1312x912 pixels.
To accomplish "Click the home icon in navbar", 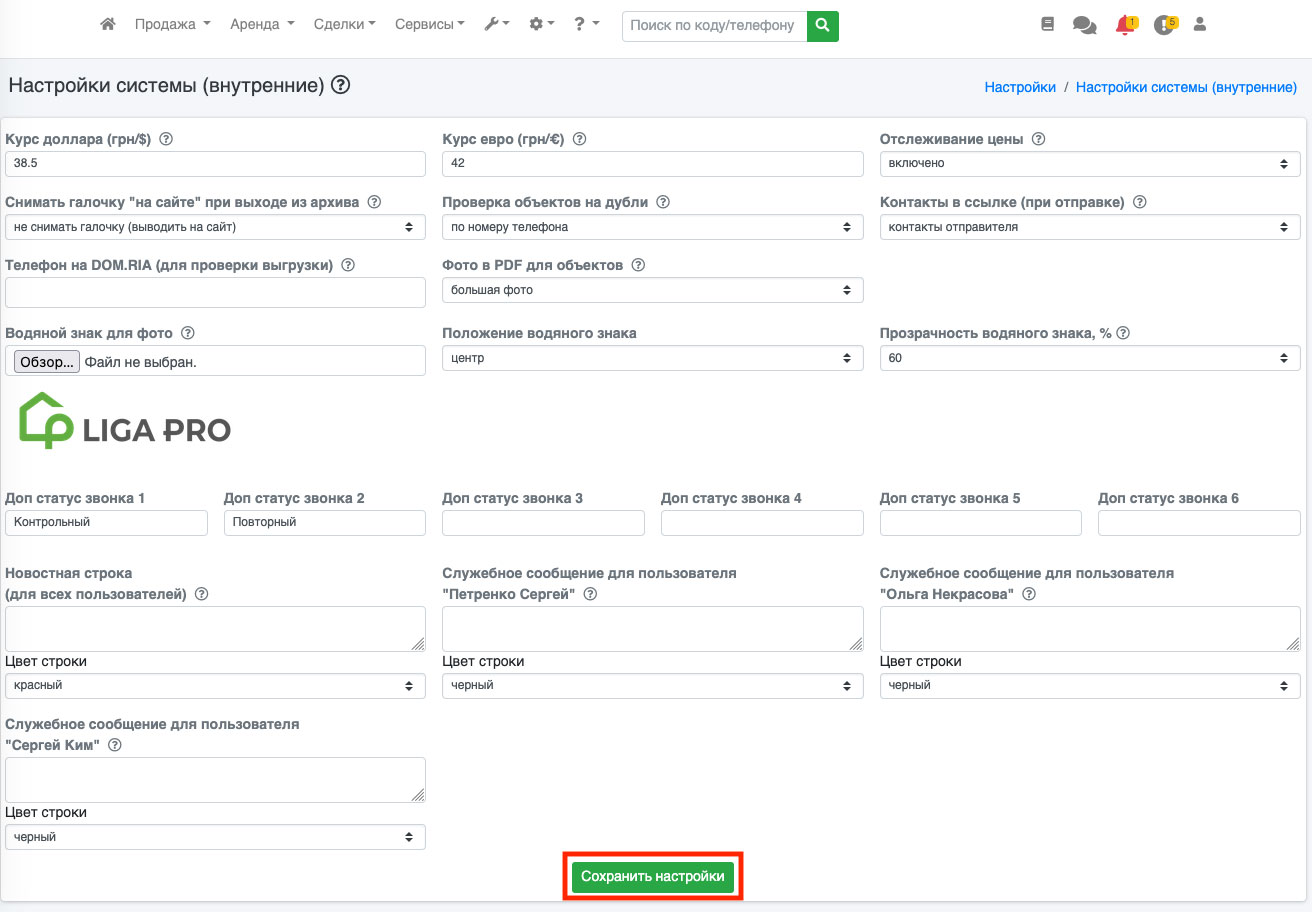I will point(108,25).
